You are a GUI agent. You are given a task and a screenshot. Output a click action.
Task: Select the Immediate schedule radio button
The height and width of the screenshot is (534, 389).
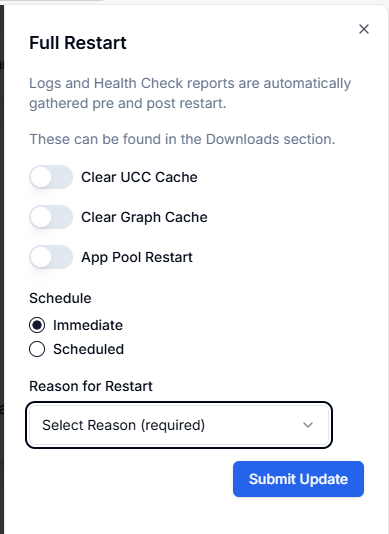click(37, 325)
